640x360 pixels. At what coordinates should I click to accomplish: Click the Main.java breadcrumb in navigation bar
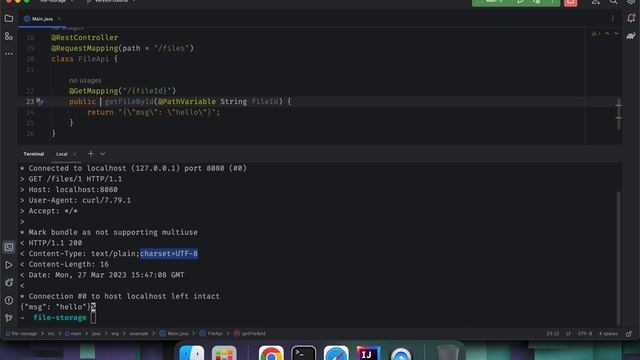click(x=174, y=333)
